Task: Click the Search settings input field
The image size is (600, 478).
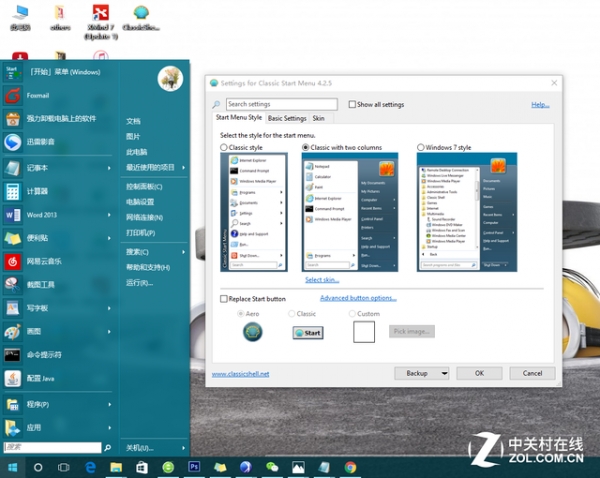Action: (281, 105)
